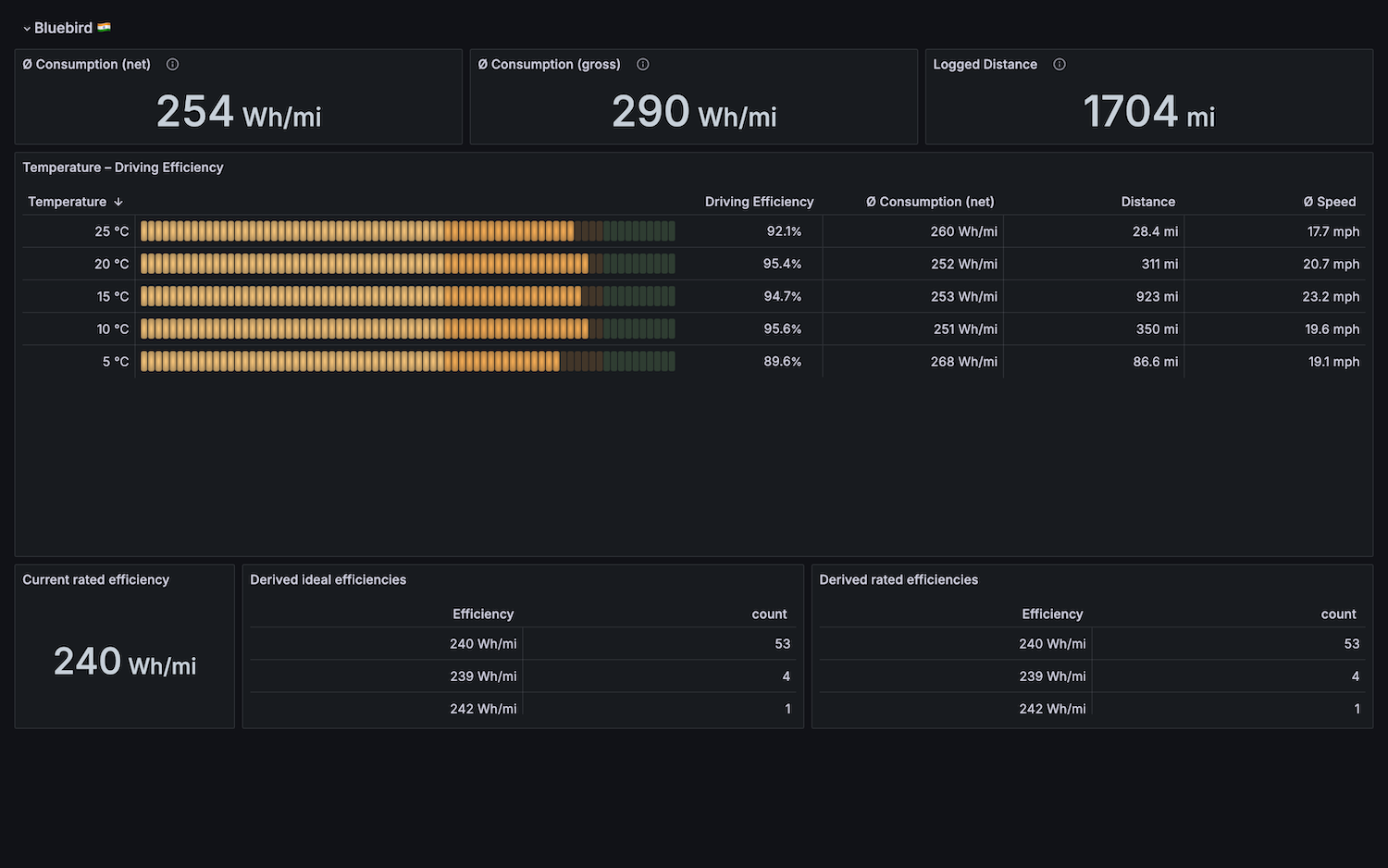Click count header in Derived rated efficiencies

tap(1338, 614)
